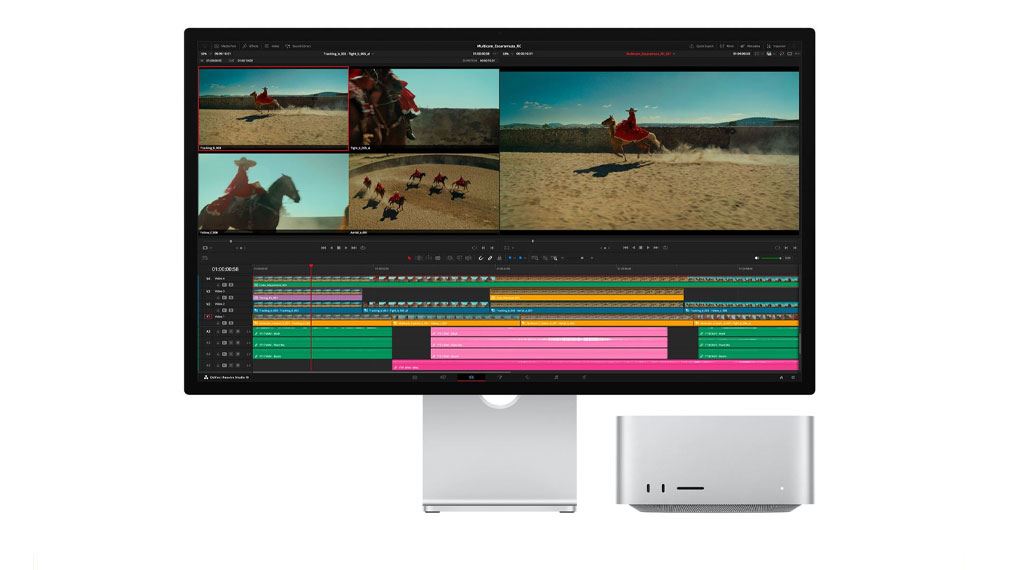Switch to the Color page tab
Screen dimensions: 1020x570
528,377
